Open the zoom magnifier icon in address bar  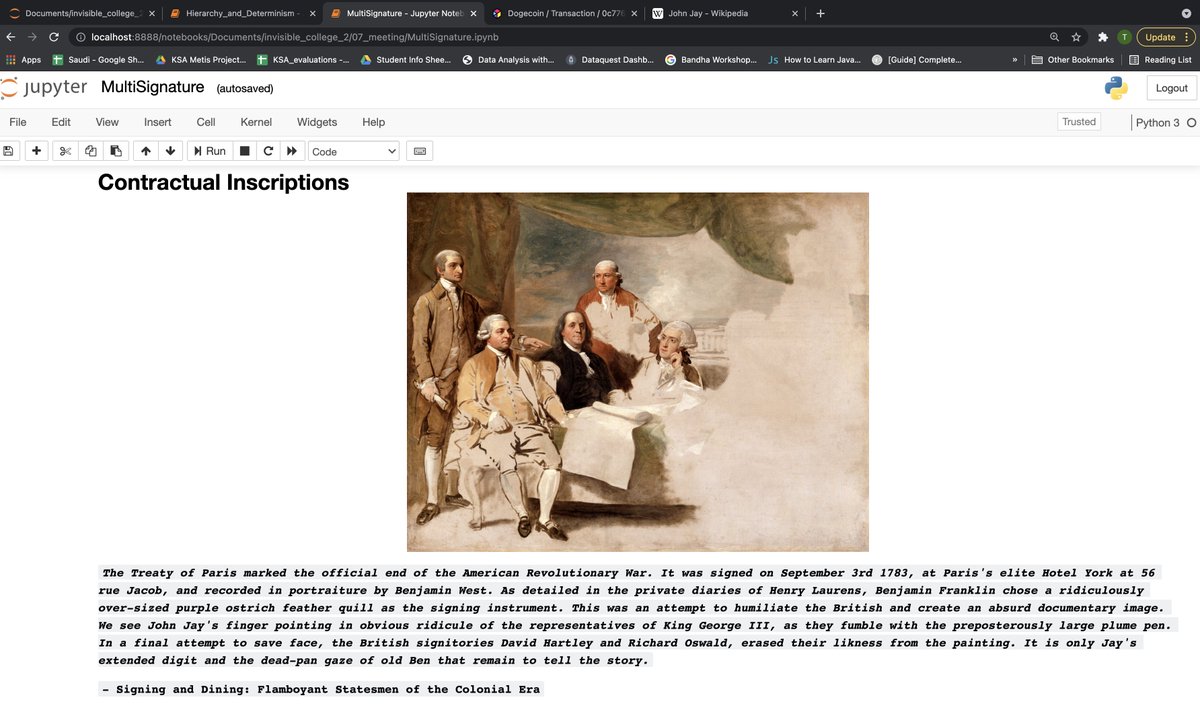1054,37
